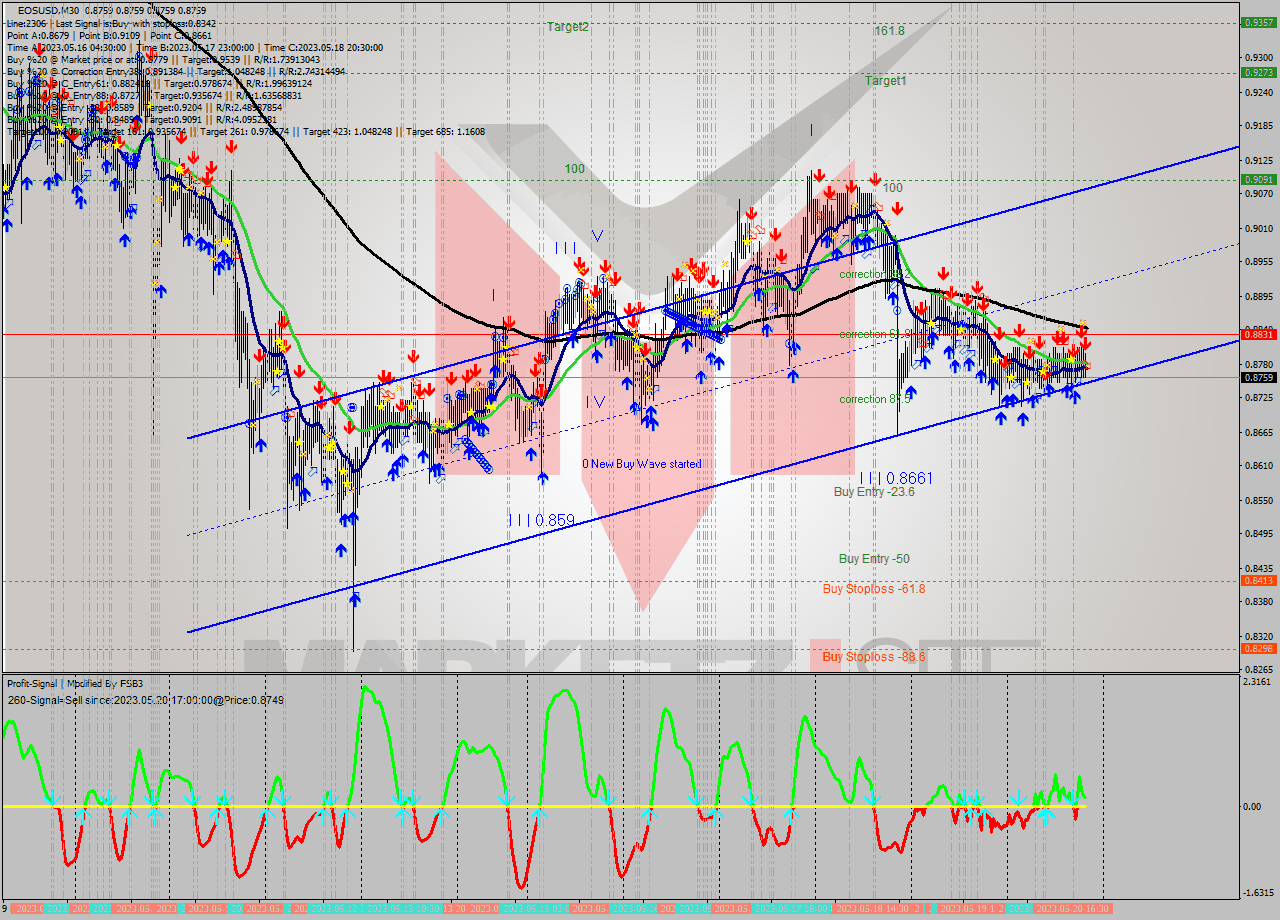The height and width of the screenshot is (920, 1280).
Task: Click the green 0.9091 price tag
Action: coord(1257,179)
